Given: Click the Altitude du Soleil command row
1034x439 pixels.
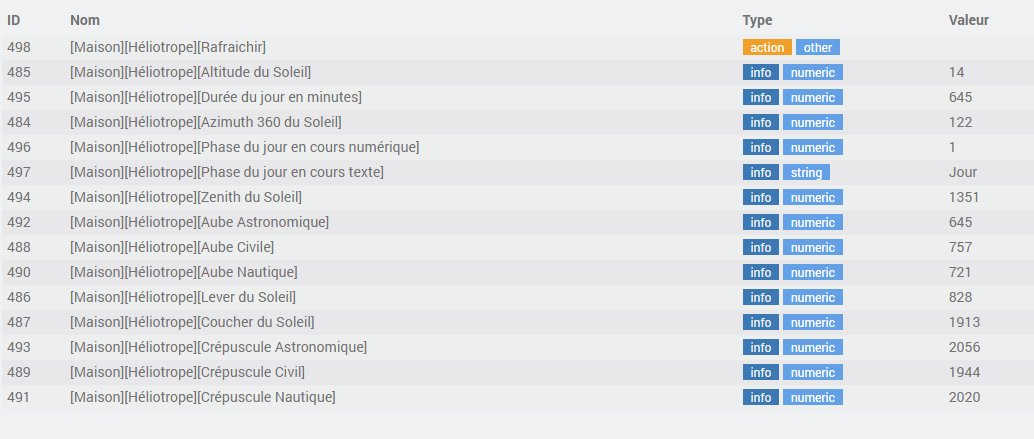Looking at the screenshot, I should [190, 72].
